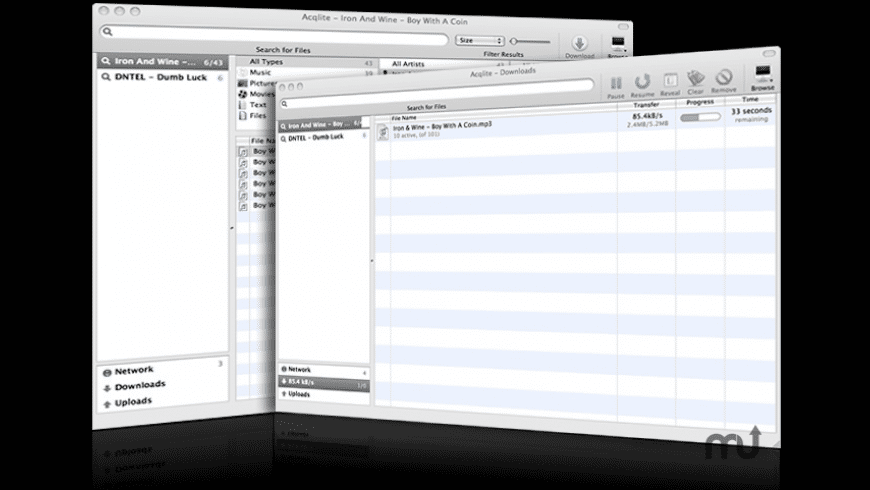Screen dimensions: 870x490
Task: Click the magnifier icon in back window search field
Action: (108, 32)
